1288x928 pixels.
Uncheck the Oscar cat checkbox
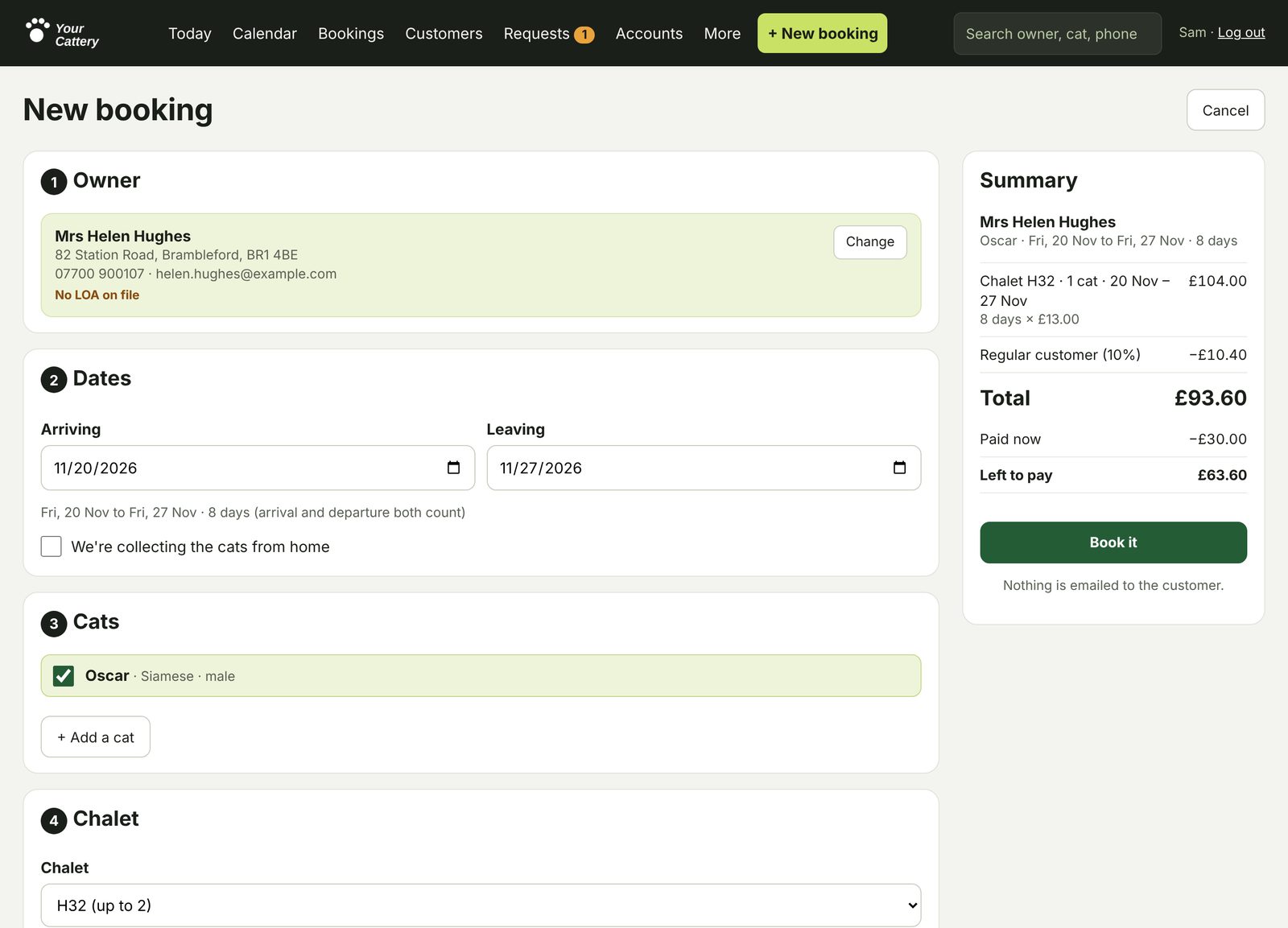click(x=64, y=676)
